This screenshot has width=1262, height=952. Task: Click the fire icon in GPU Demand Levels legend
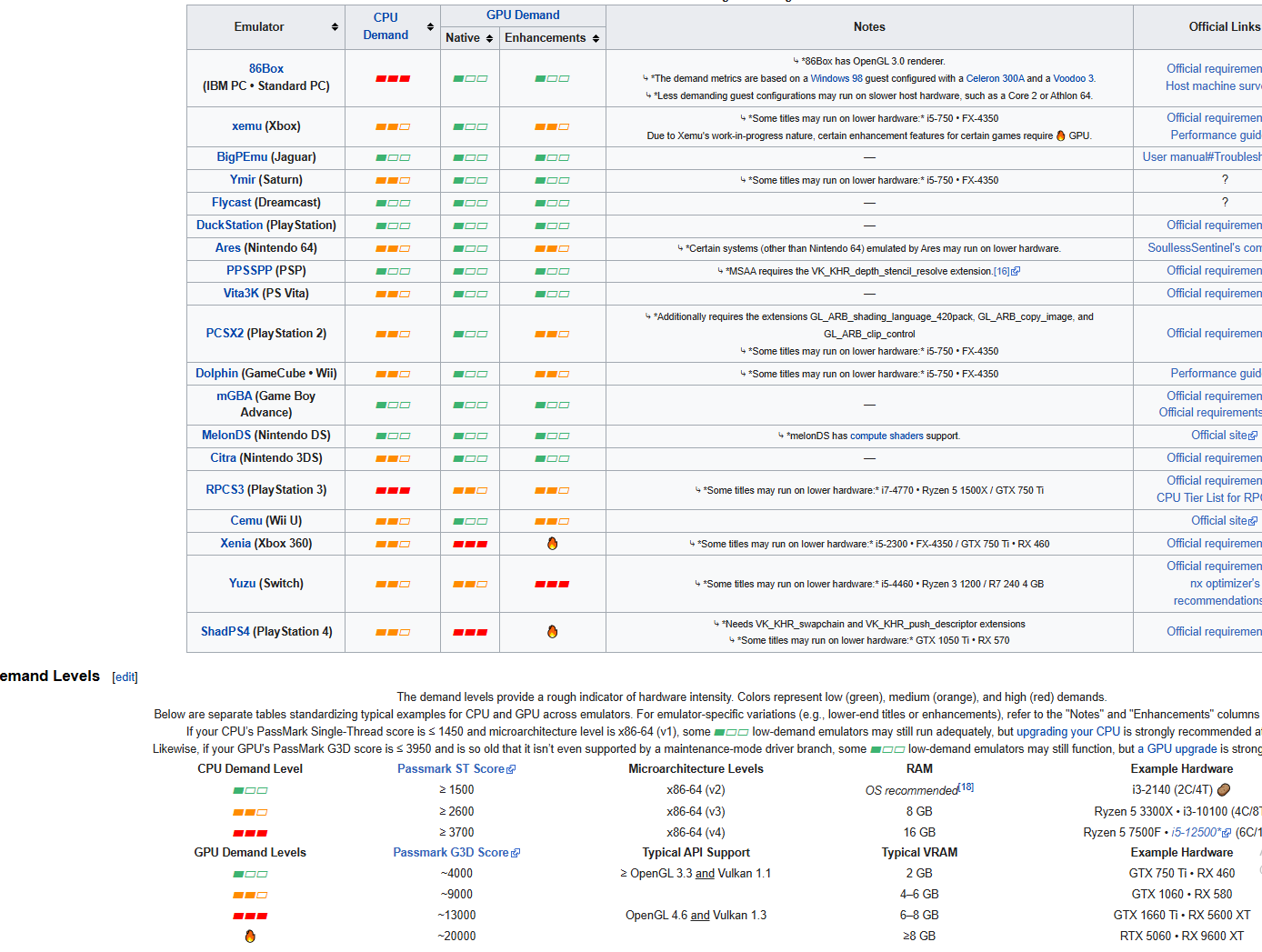point(250,937)
